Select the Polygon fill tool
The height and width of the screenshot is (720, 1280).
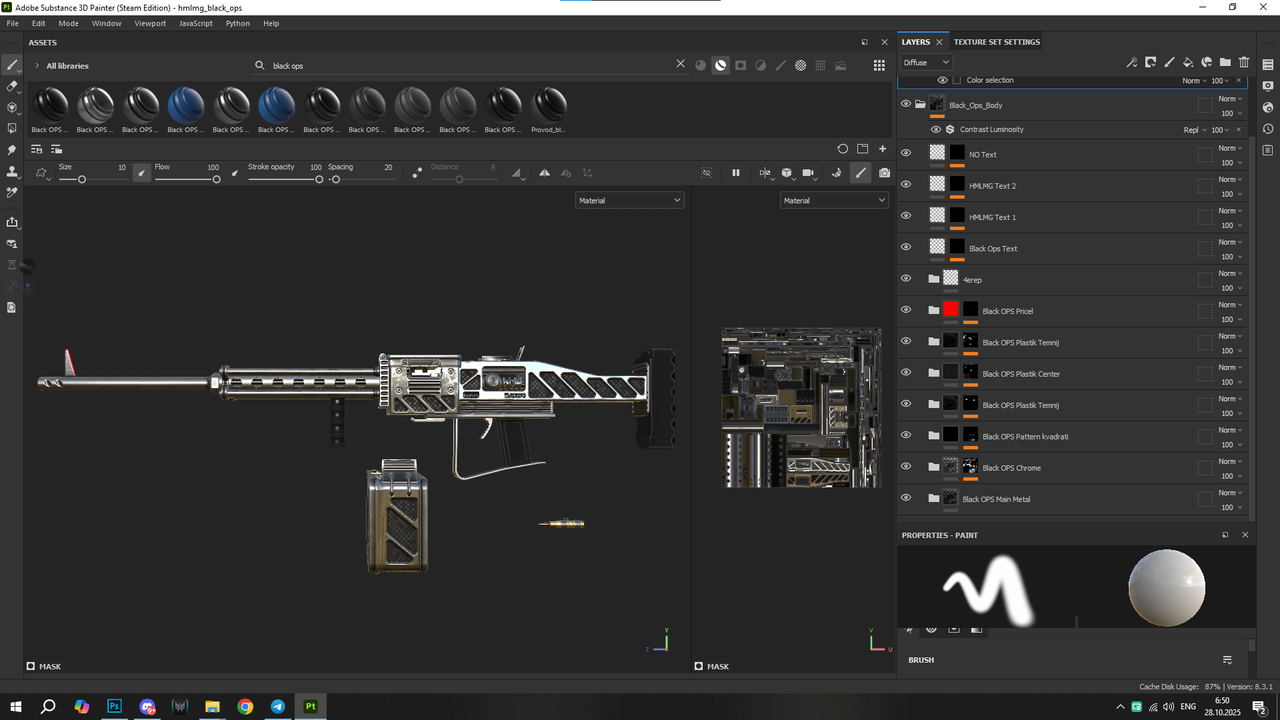[12, 128]
